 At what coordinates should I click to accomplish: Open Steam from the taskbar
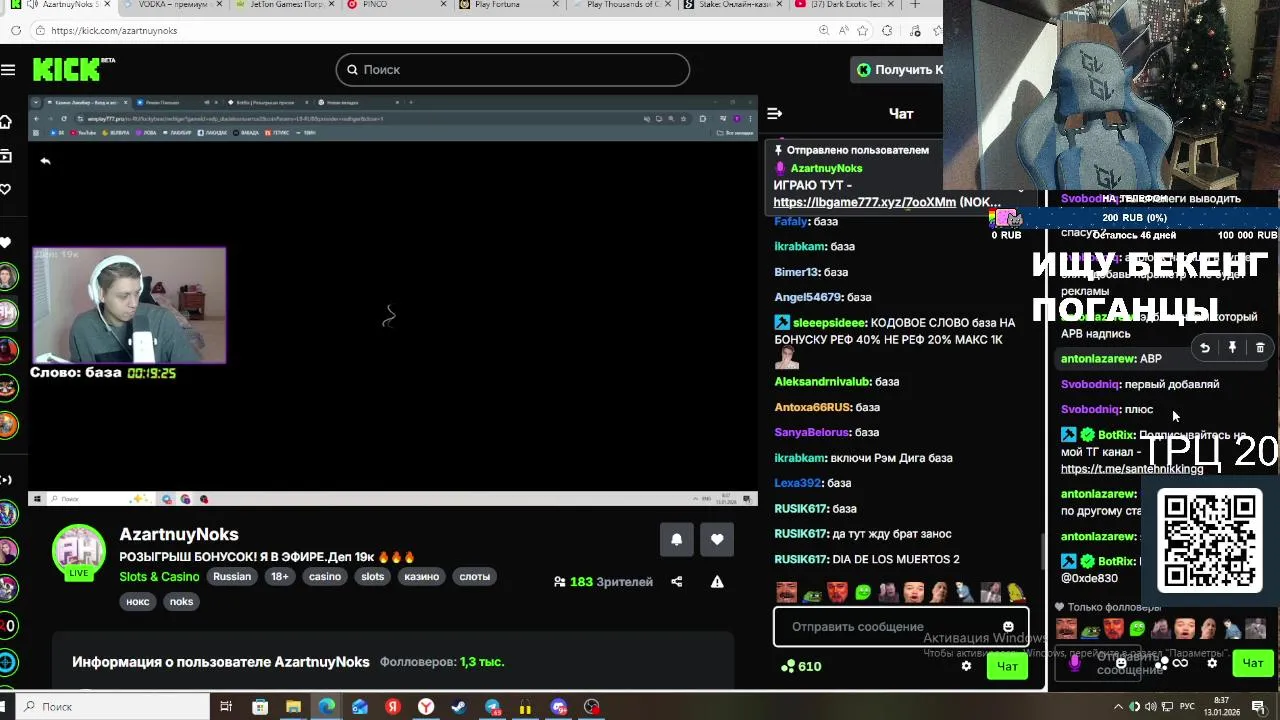pos(459,707)
